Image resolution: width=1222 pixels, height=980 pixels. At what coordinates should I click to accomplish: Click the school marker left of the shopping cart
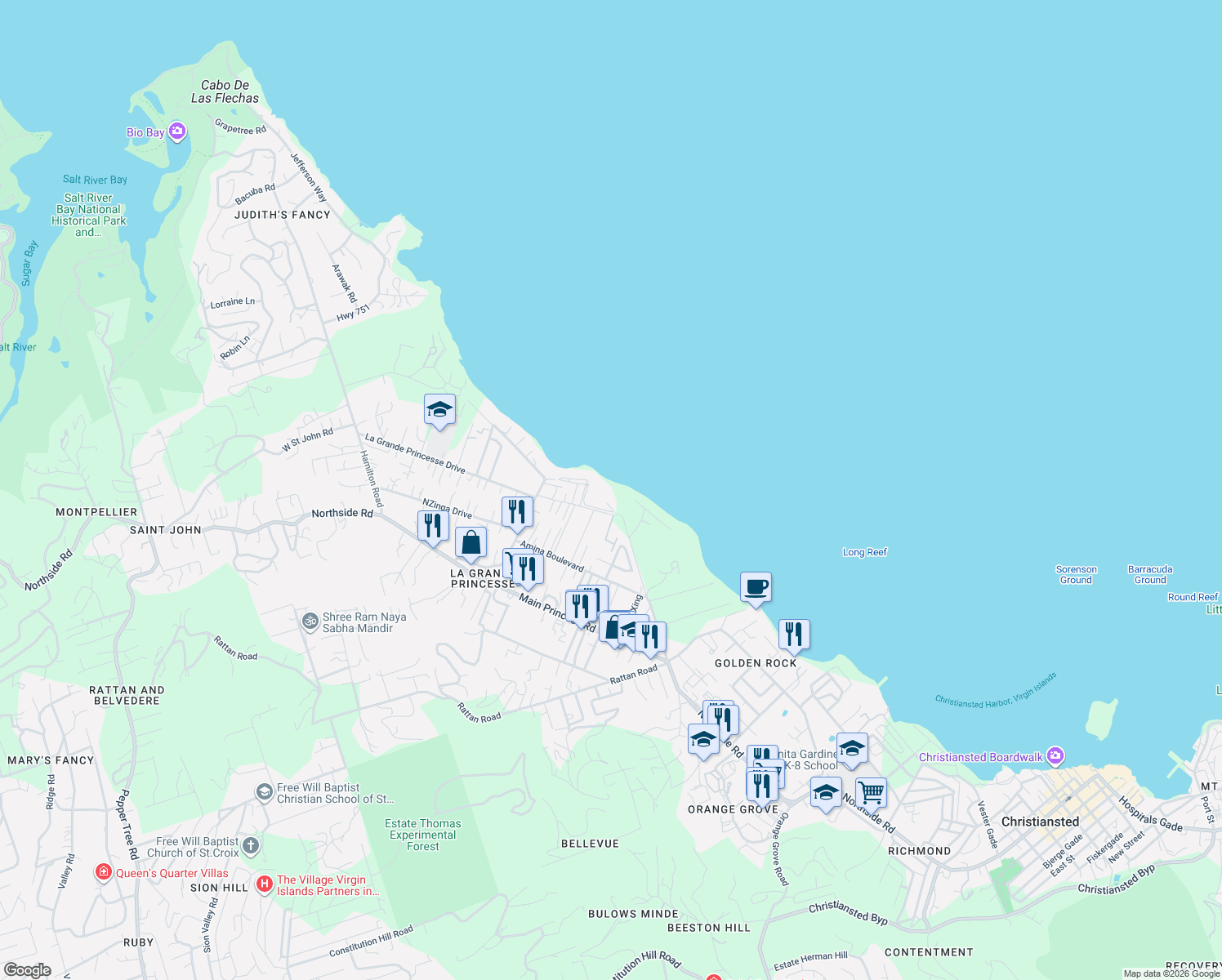tap(826, 793)
